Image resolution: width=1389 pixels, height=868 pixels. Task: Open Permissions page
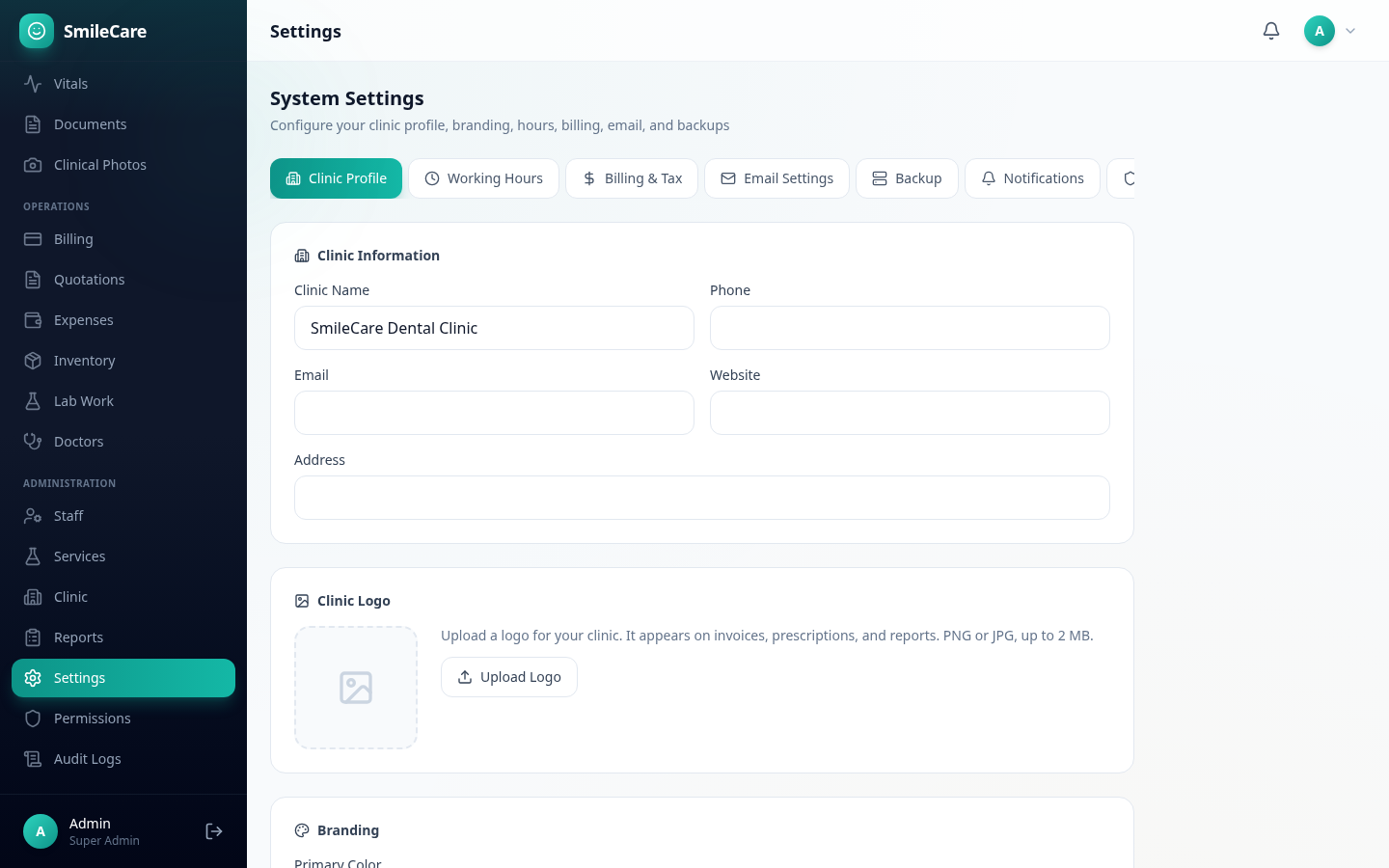[x=123, y=719]
